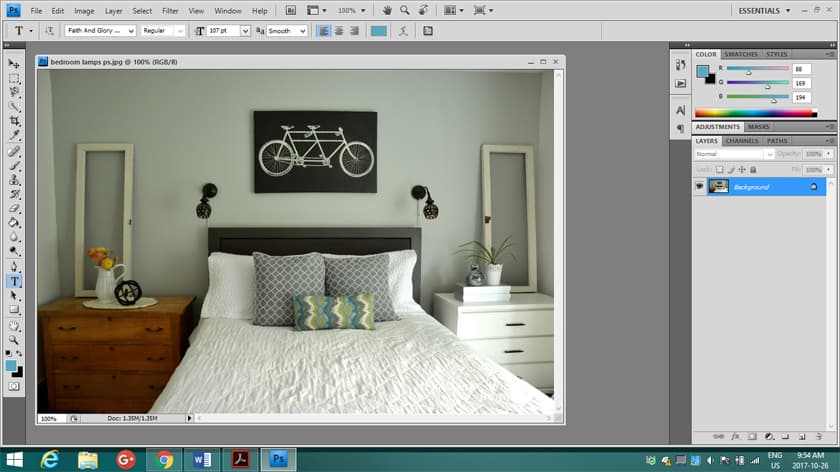
Task: Toggle the Character and Paragraph panels button
Action: coord(428,31)
